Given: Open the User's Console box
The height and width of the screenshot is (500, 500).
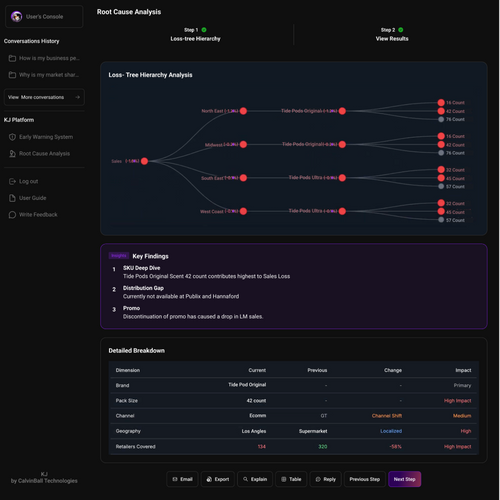Looking at the screenshot, I should click(x=44, y=16).
